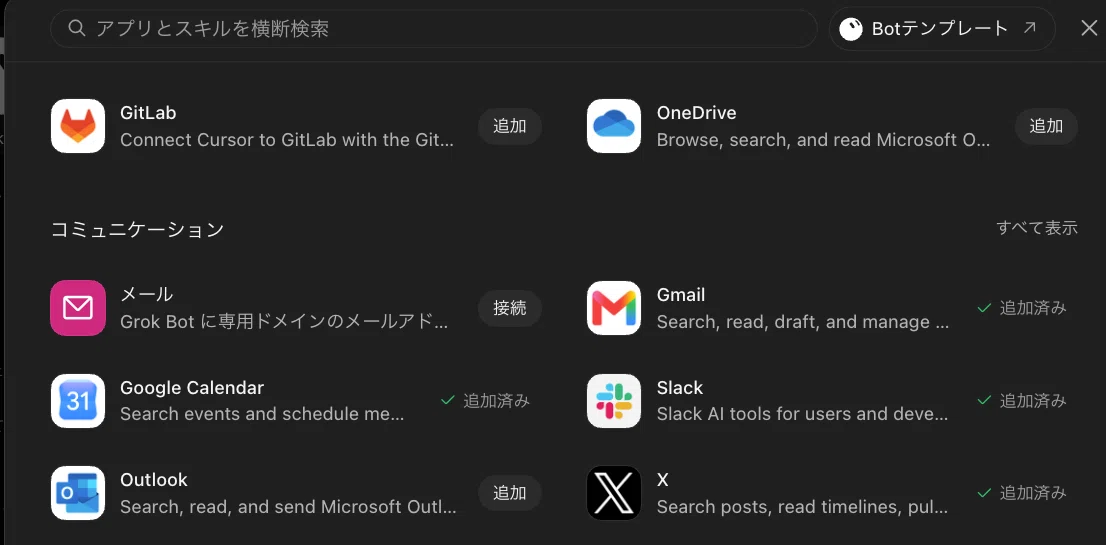Click the コミュニケーション section heading
The width and height of the screenshot is (1106, 545).
click(x=138, y=229)
